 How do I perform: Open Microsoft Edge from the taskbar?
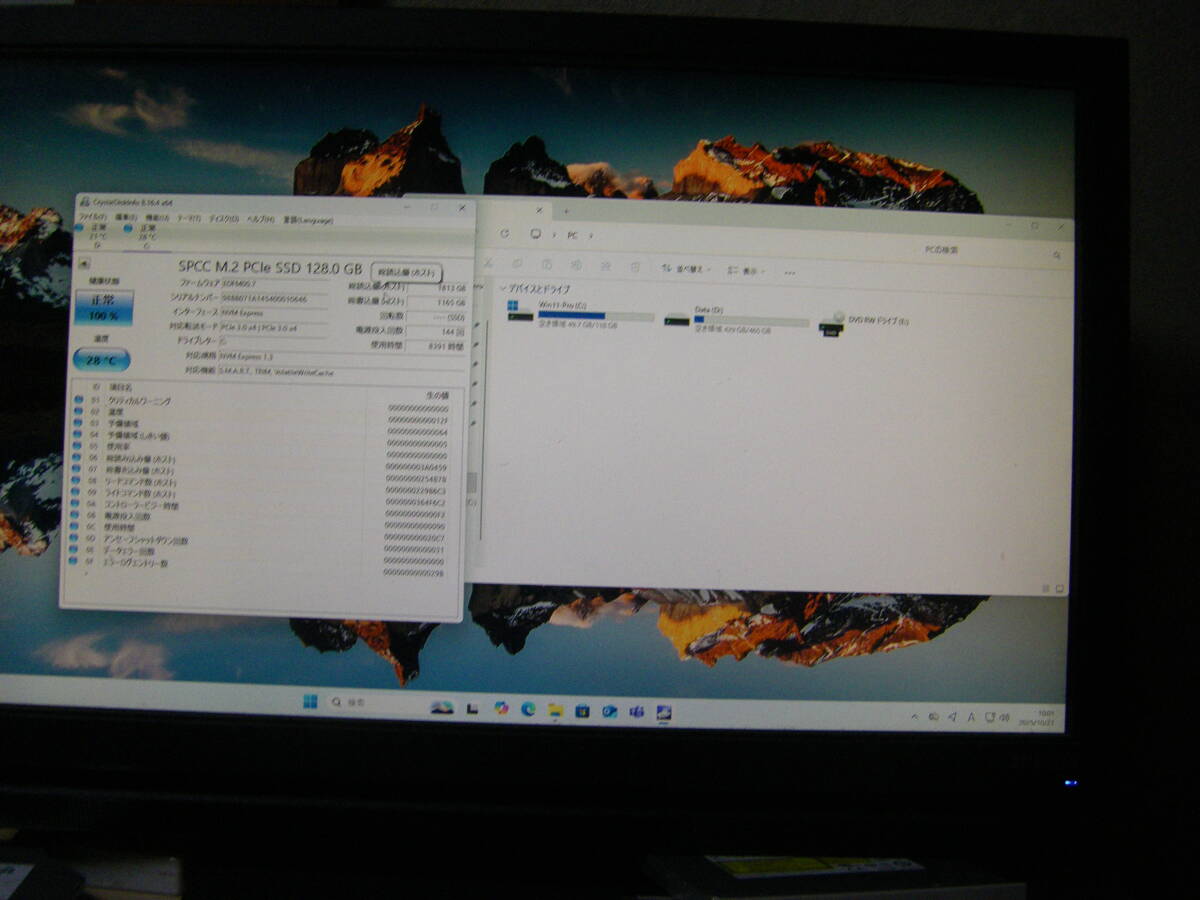(527, 709)
